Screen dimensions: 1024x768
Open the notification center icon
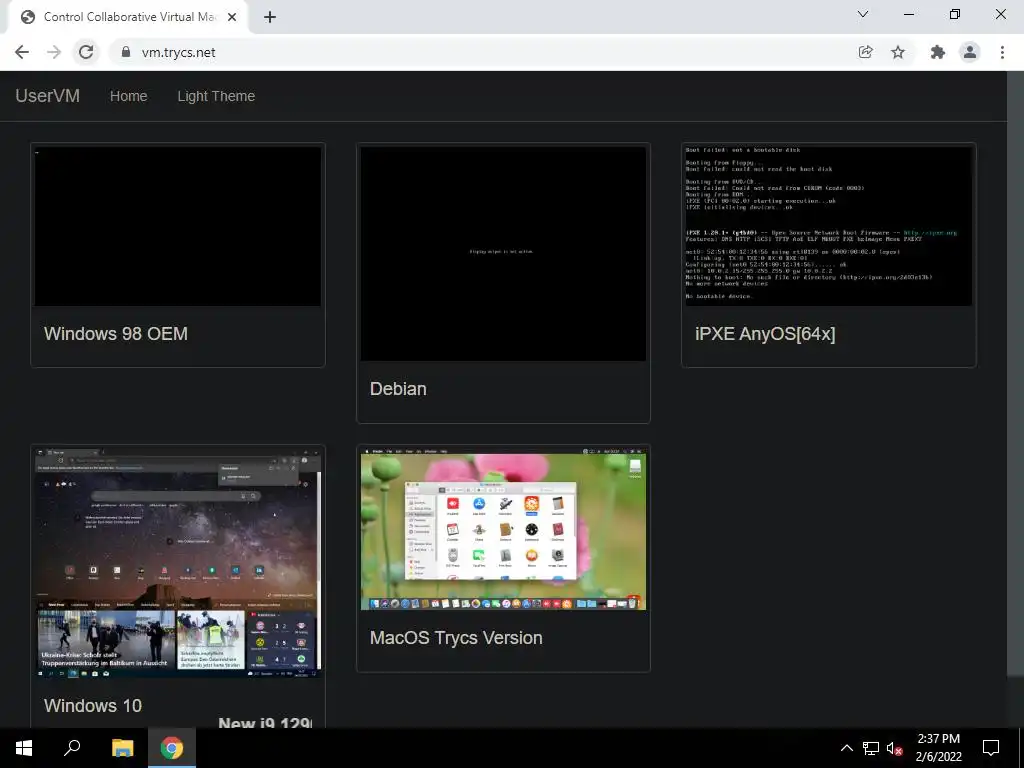pos(991,748)
